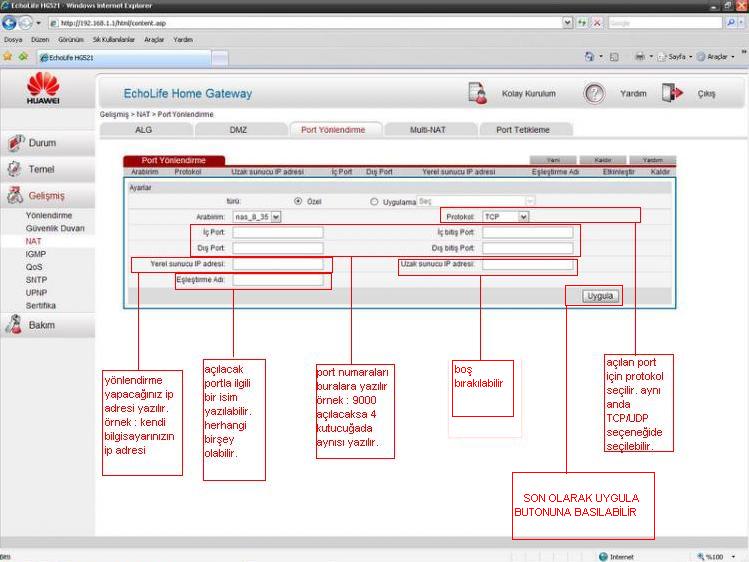Open the zoom level %100 dropdown arrow
Viewport: 749px width, 562px height.
click(733, 557)
